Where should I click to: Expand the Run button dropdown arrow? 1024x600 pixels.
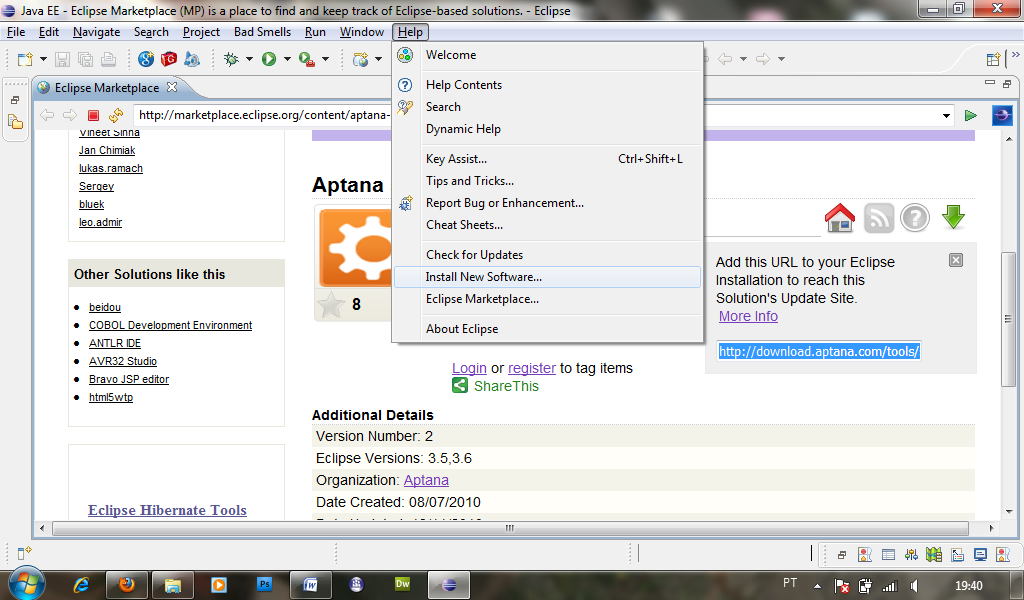pyautogui.click(x=286, y=60)
